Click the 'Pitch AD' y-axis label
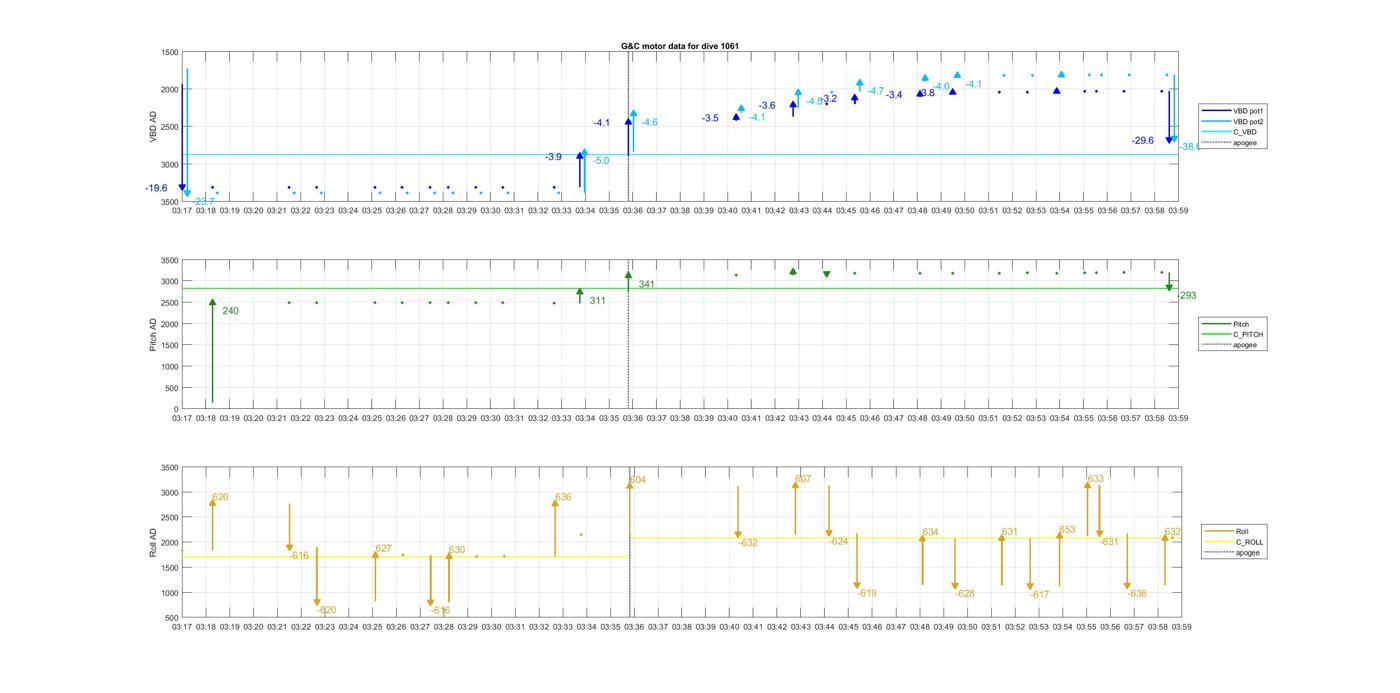Viewport: 1400px width, 693px height. (154, 334)
